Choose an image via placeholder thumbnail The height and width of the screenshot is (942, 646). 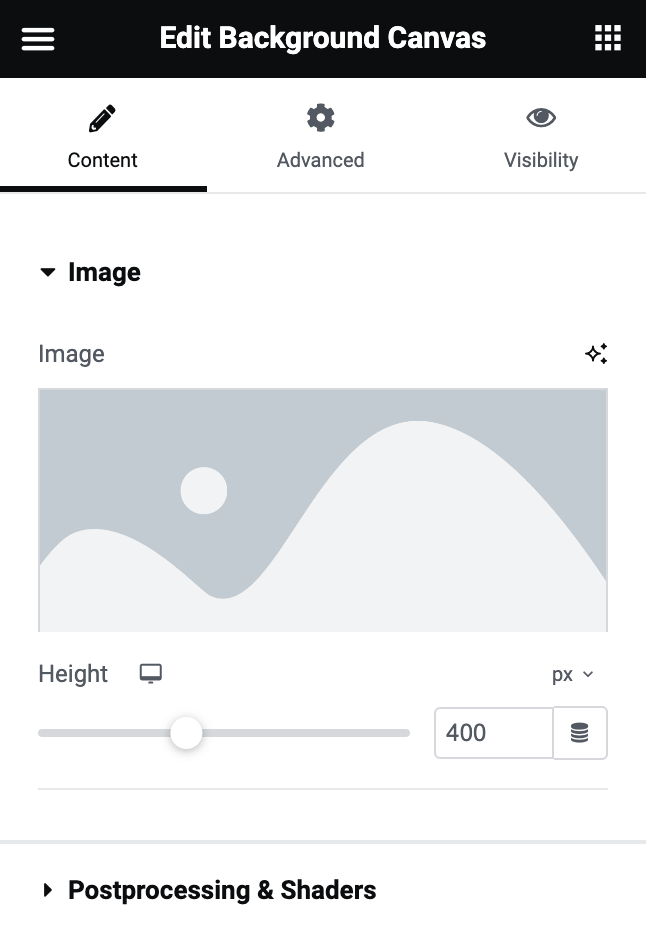323,510
